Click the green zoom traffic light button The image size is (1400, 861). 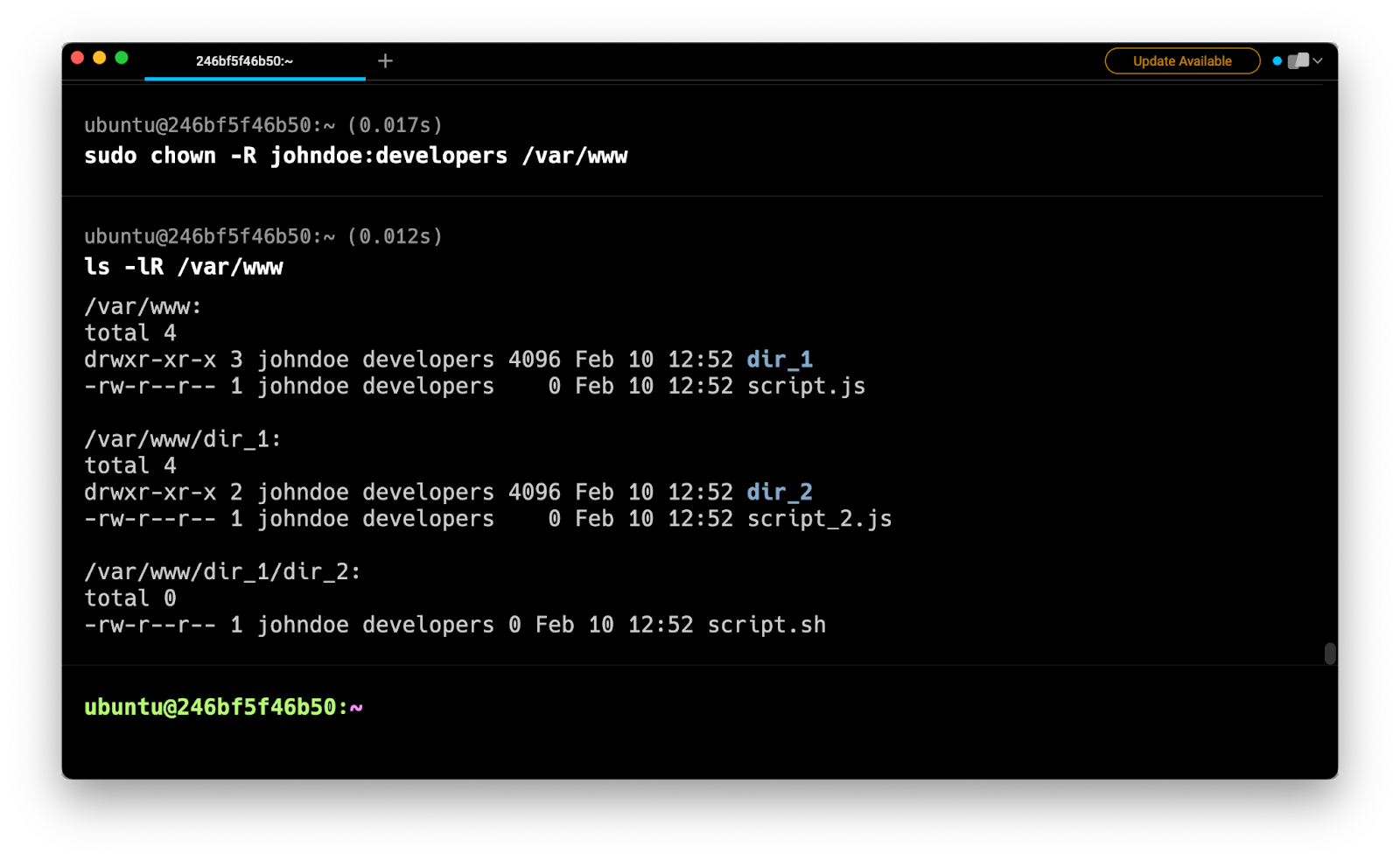click(120, 56)
